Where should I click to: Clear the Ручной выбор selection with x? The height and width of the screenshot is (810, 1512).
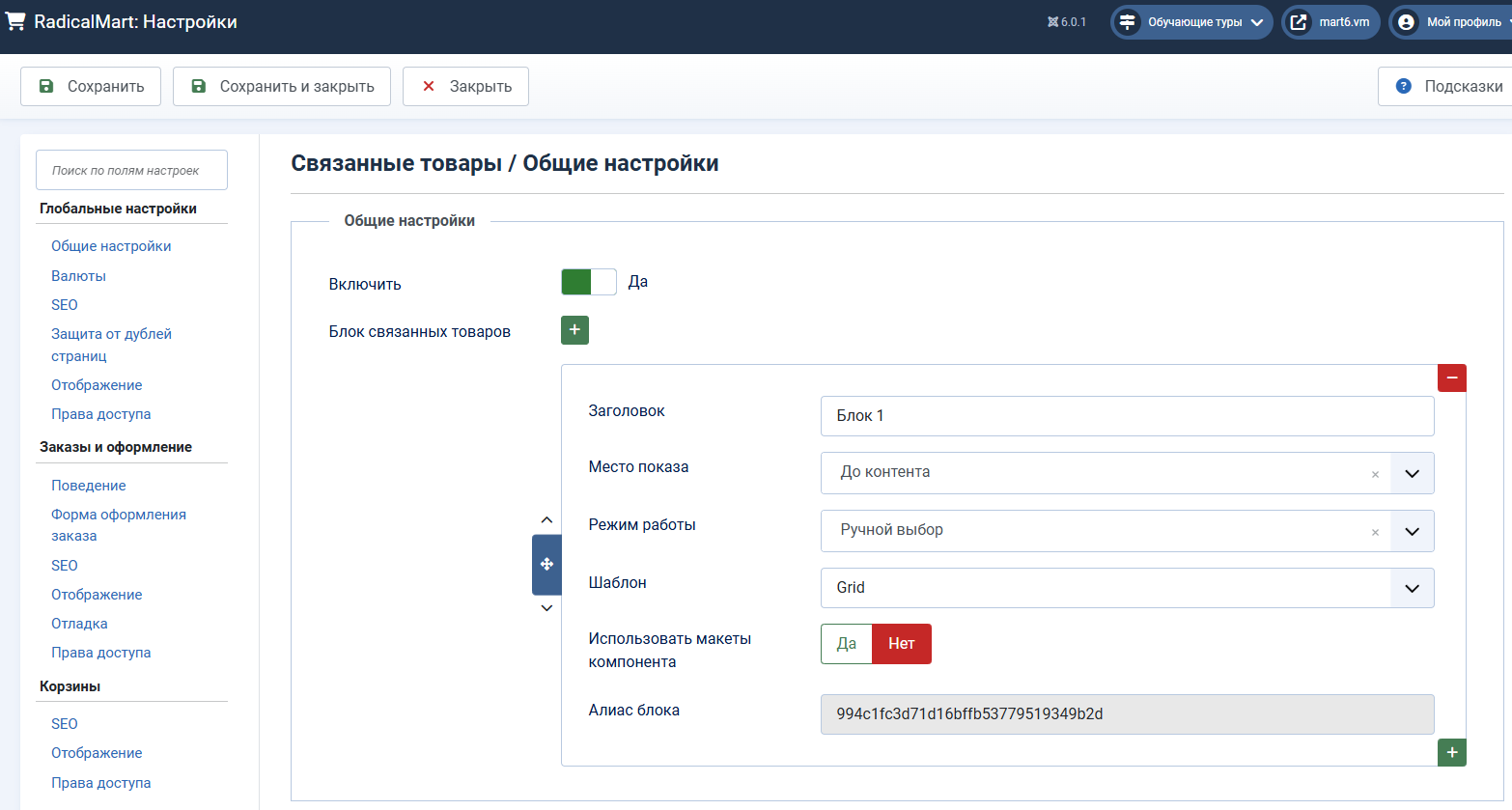click(1375, 532)
